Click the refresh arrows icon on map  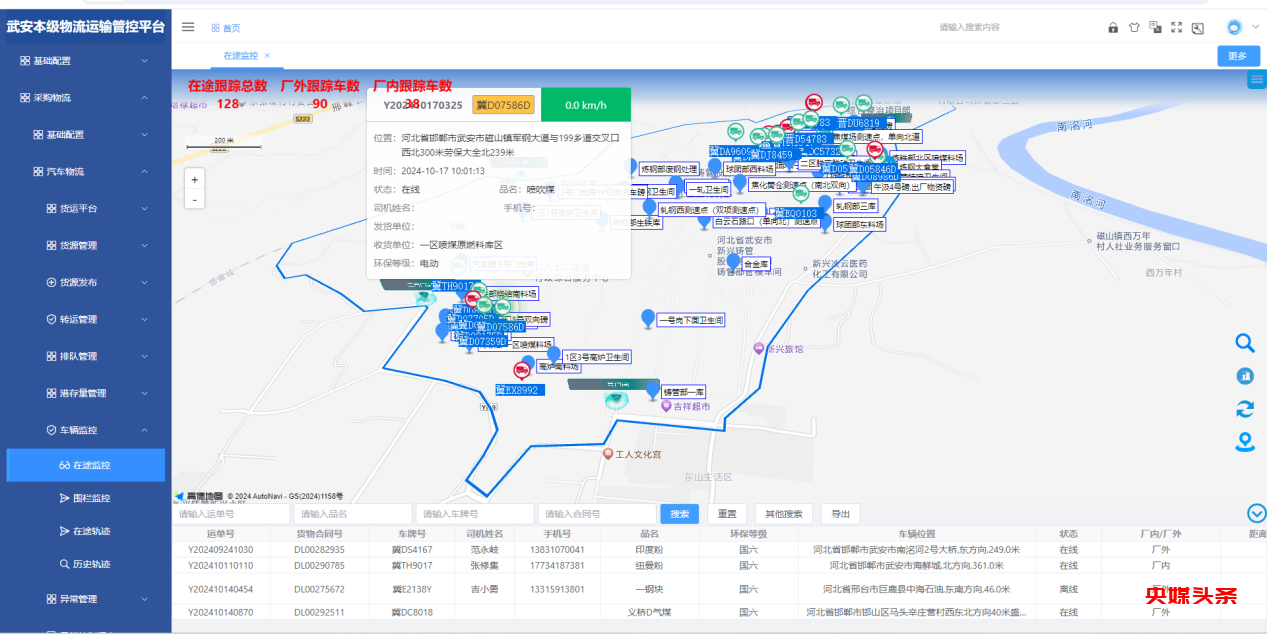(1245, 408)
